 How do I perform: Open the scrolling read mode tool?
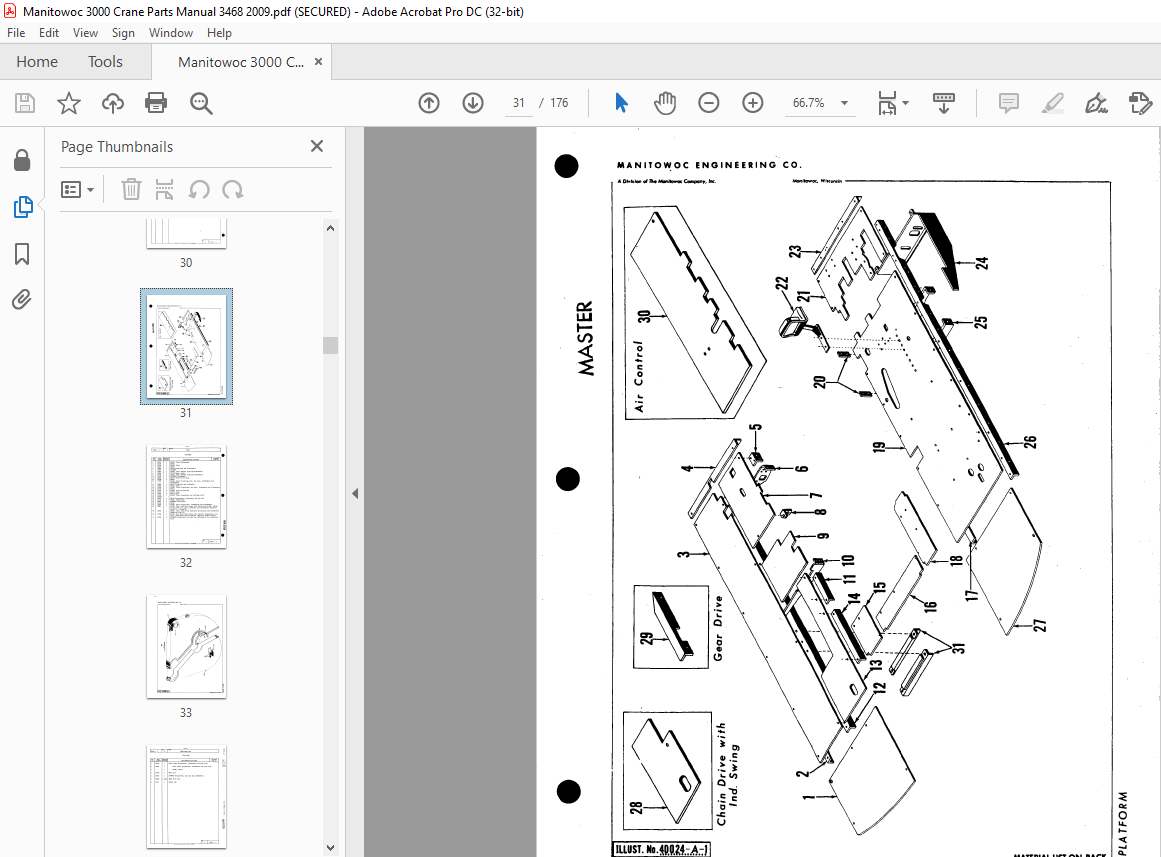[x=943, y=103]
